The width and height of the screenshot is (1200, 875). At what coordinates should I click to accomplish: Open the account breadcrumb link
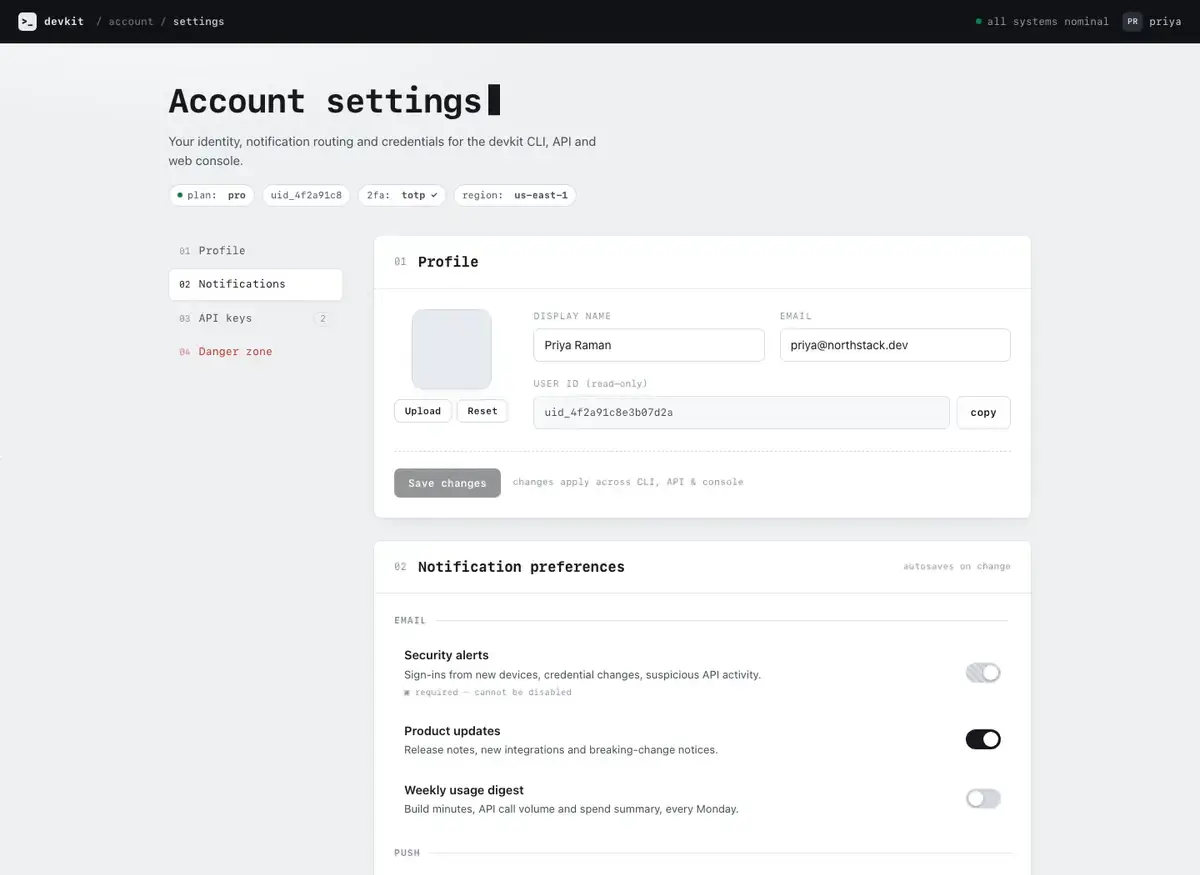[131, 21]
